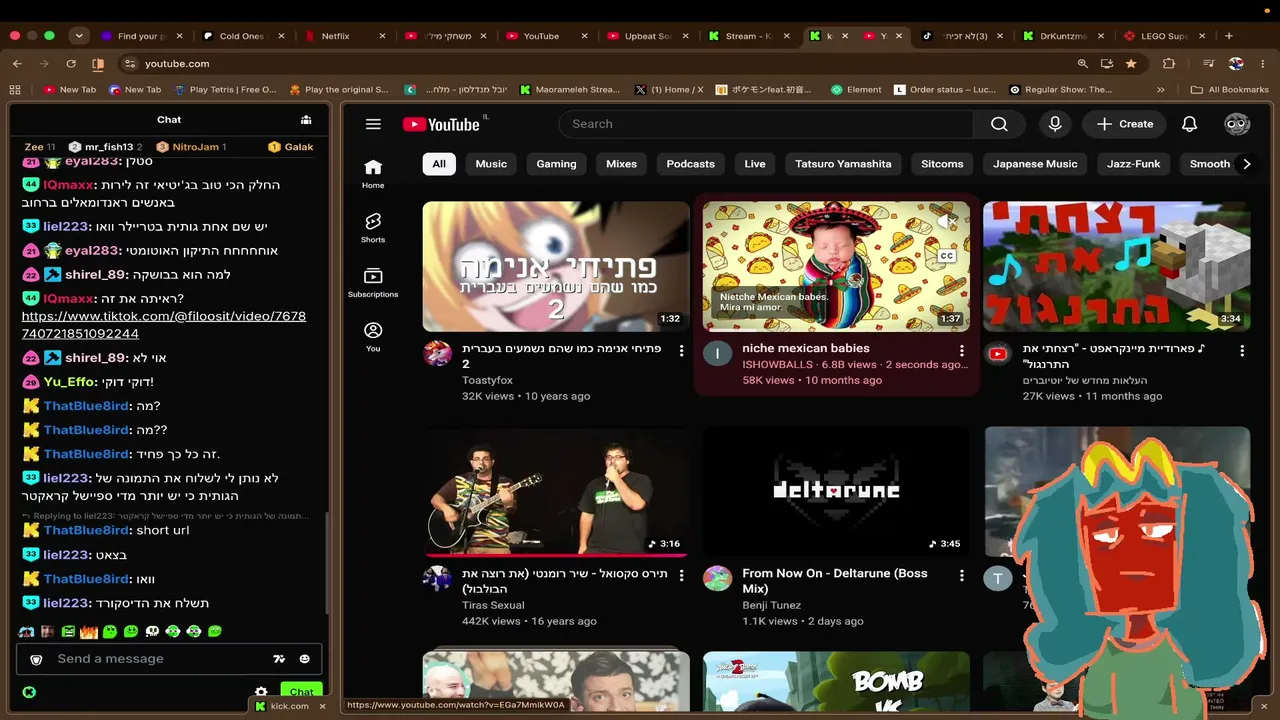Open the Hebrew anime openings thumbnail
Screen dimensions: 1280x720
click(556, 266)
